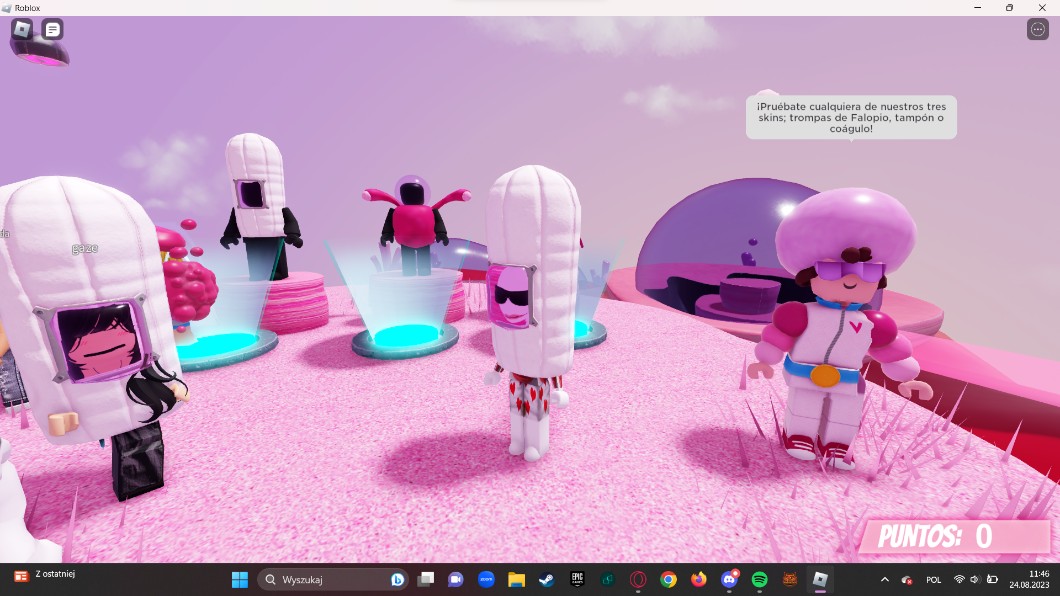Open the clock and date panel

point(1029,579)
